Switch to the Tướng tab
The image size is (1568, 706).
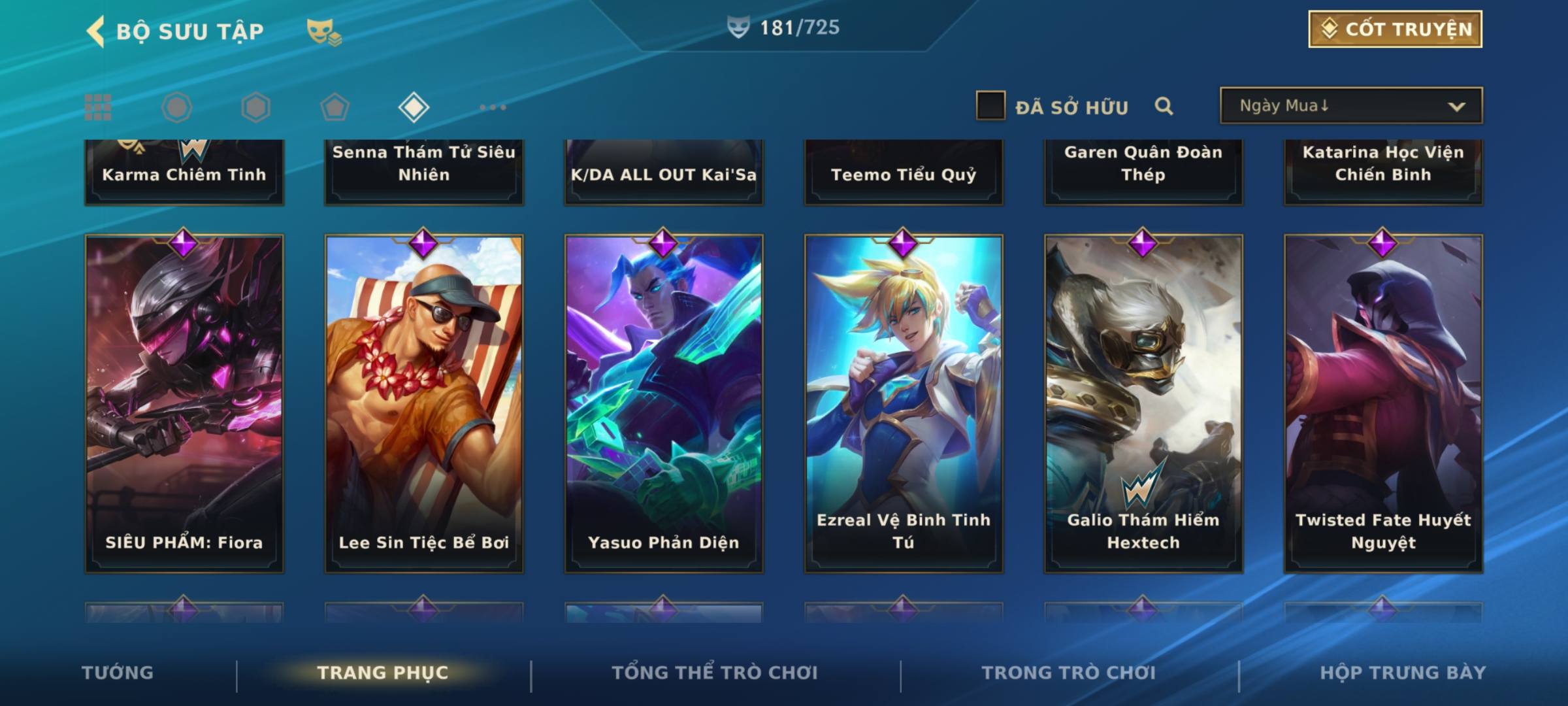pyautogui.click(x=118, y=673)
